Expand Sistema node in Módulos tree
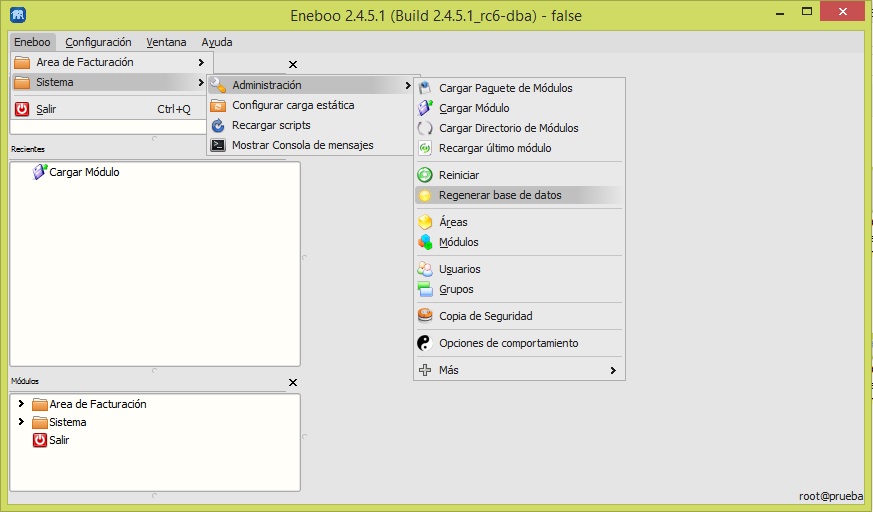Viewport: 873px width, 512px height. [21, 421]
